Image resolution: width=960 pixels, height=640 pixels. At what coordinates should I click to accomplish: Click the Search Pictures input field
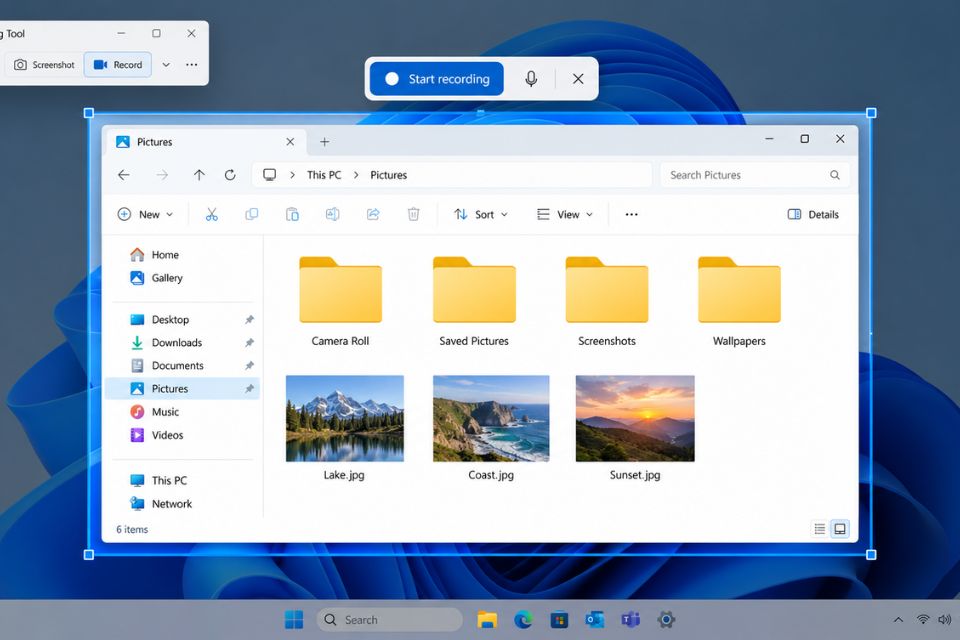pyautogui.click(x=754, y=175)
